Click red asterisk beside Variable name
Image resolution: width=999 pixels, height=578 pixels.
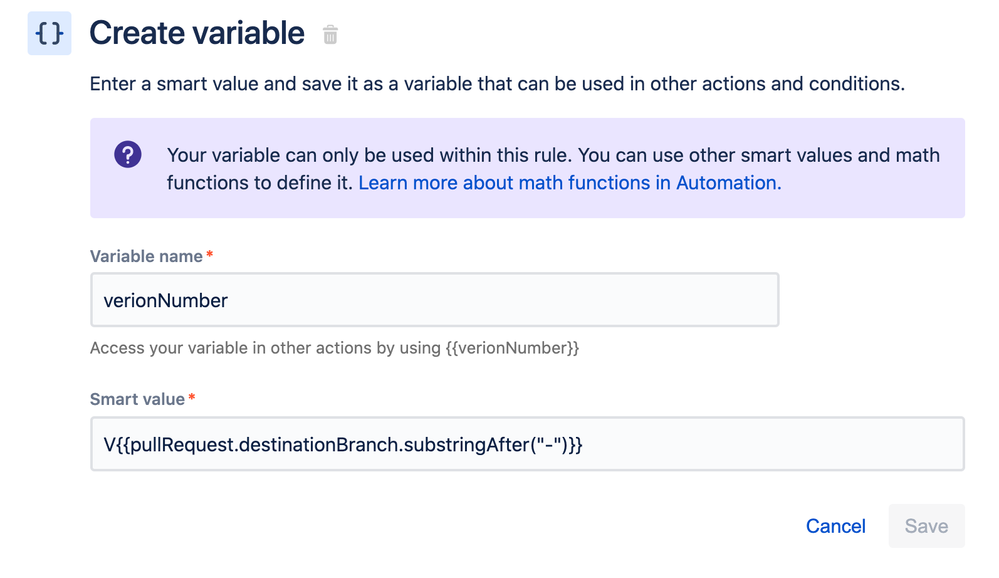(210, 254)
